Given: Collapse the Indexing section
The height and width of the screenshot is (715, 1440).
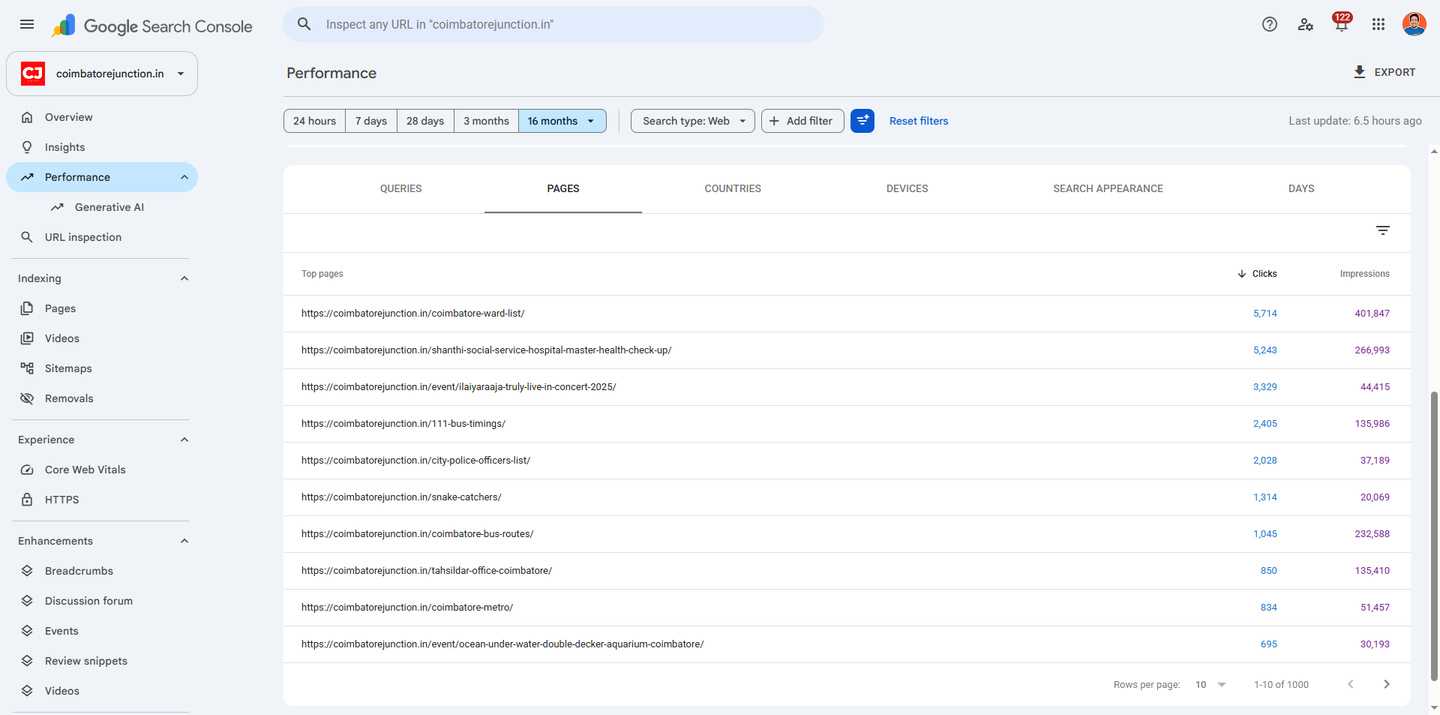Looking at the screenshot, I should [x=184, y=278].
